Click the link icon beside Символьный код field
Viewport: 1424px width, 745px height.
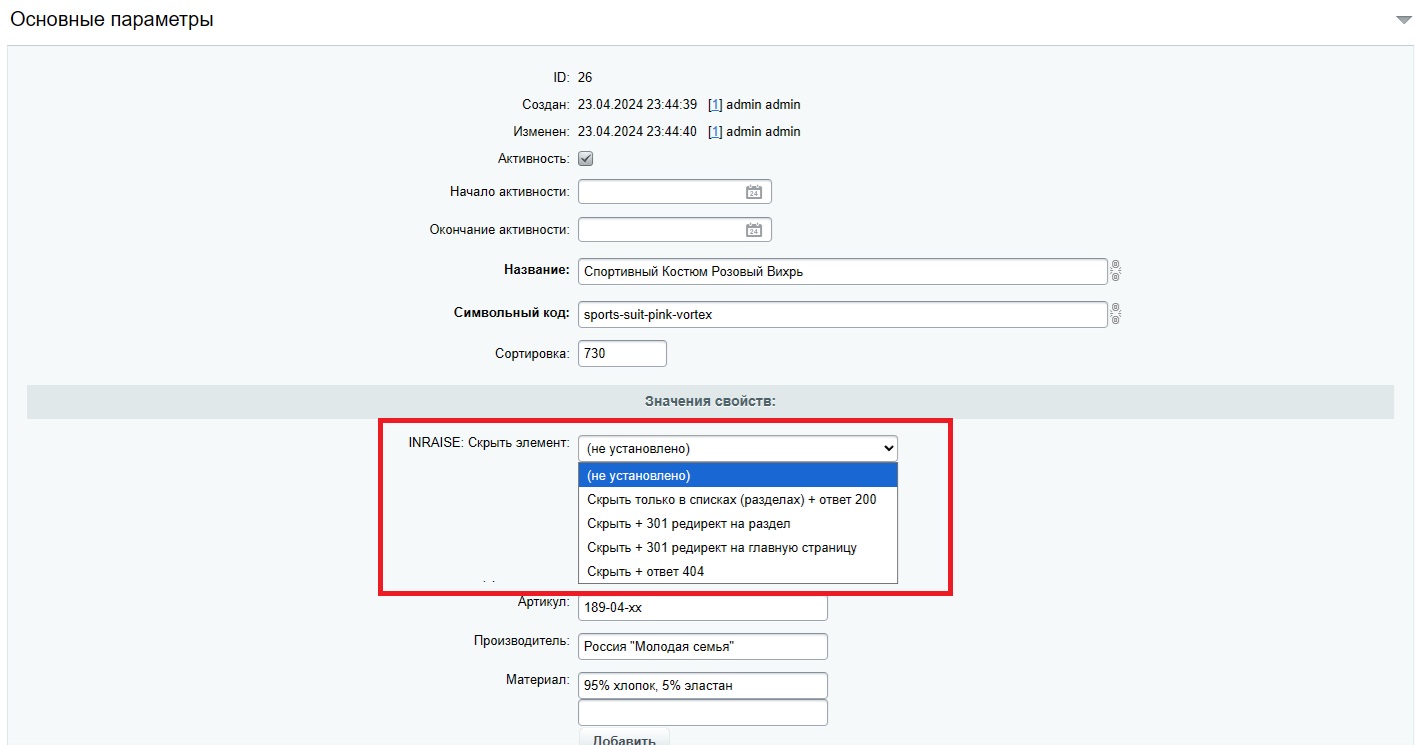click(x=1116, y=314)
